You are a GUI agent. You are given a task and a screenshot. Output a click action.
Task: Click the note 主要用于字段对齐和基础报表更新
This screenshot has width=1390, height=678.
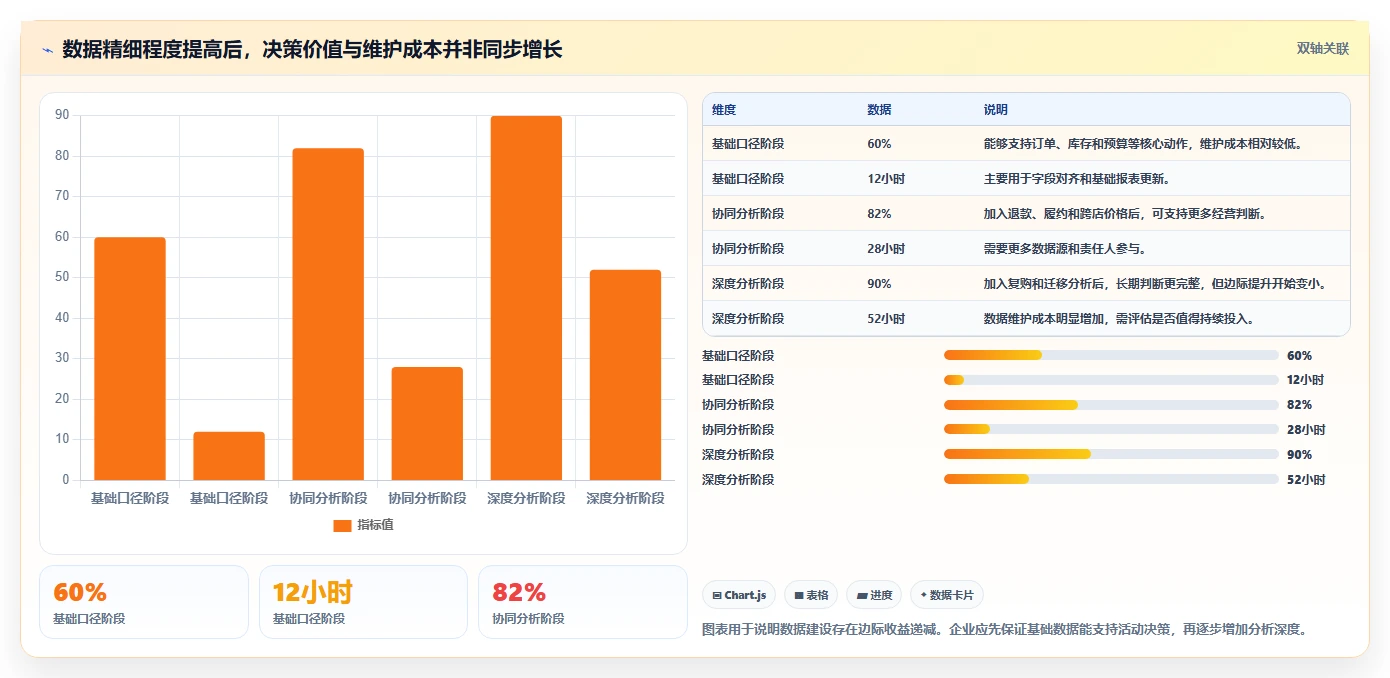1077,179
